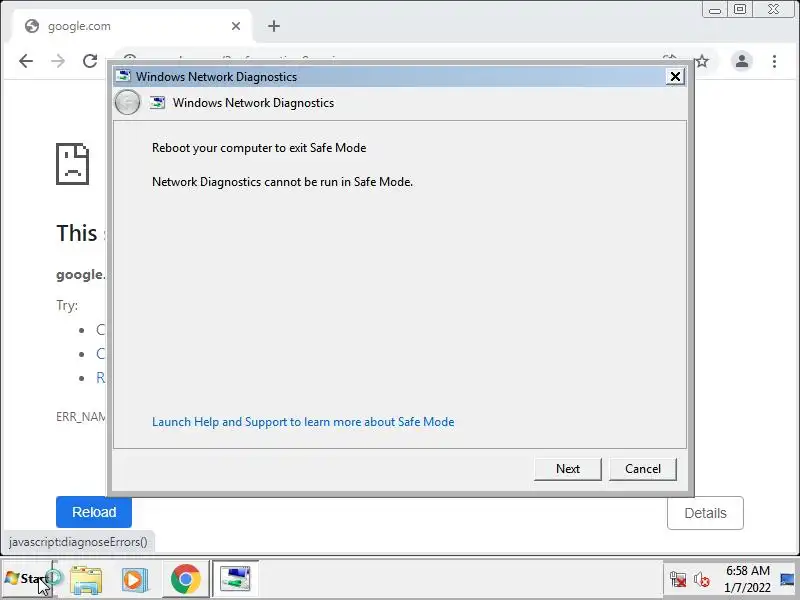The height and width of the screenshot is (600, 800).
Task: Open the Windows Start menu
Action: [x=27, y=579]
